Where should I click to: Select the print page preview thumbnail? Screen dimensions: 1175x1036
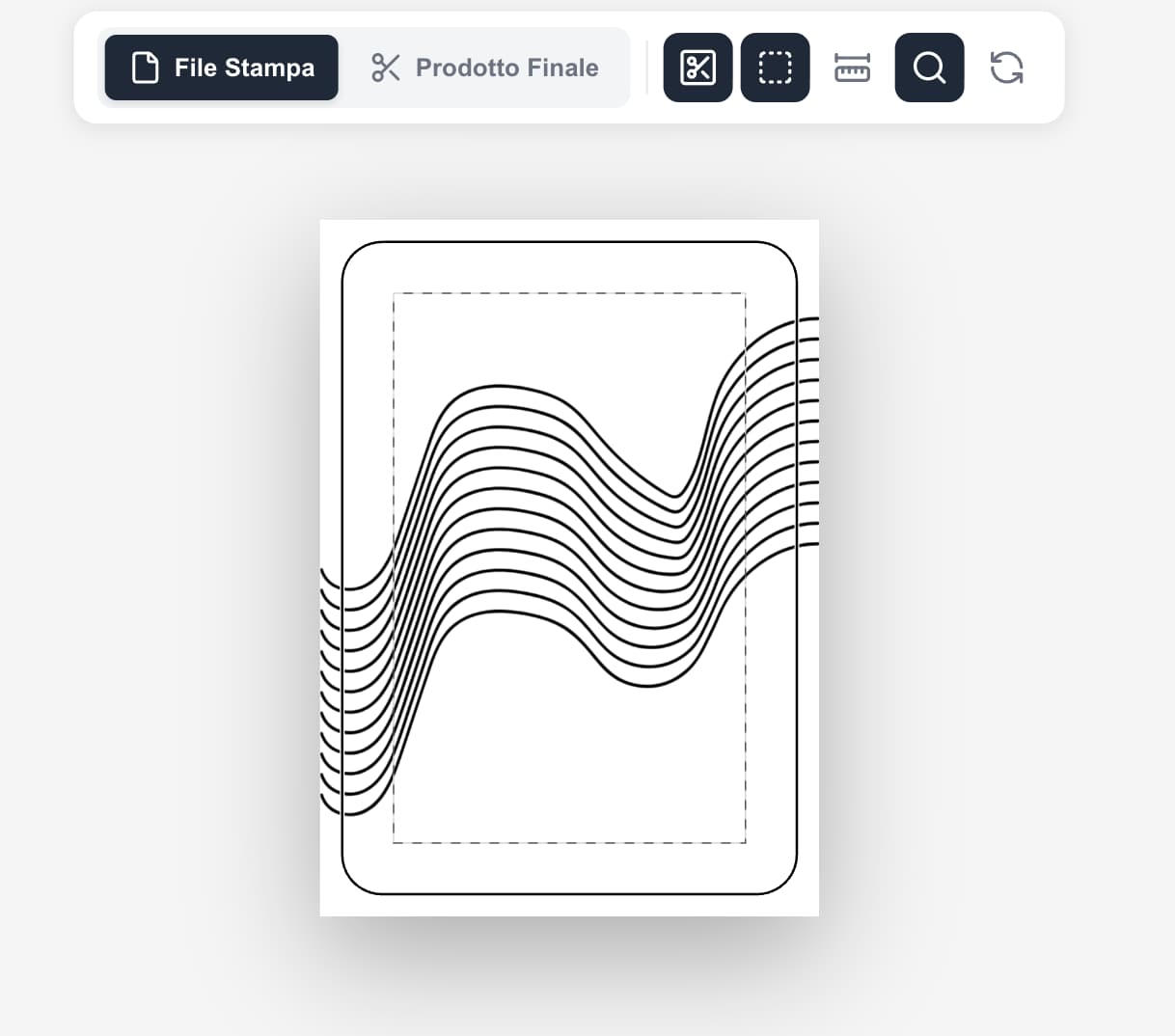click(569, 568)
